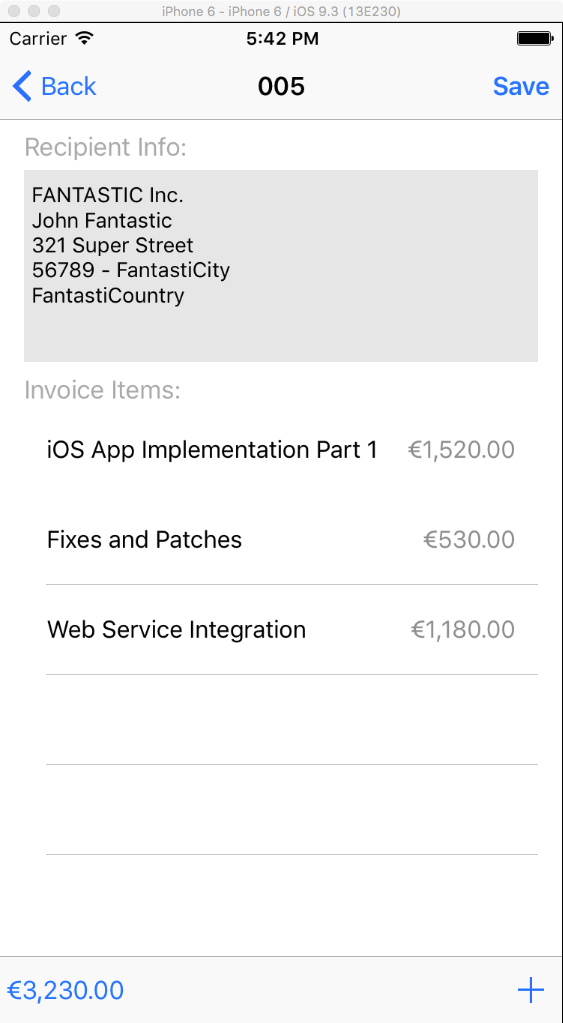Tap the plus icon to add item
The height and width of the screenshot is (1023, 563).
click(x=530, y=990)
